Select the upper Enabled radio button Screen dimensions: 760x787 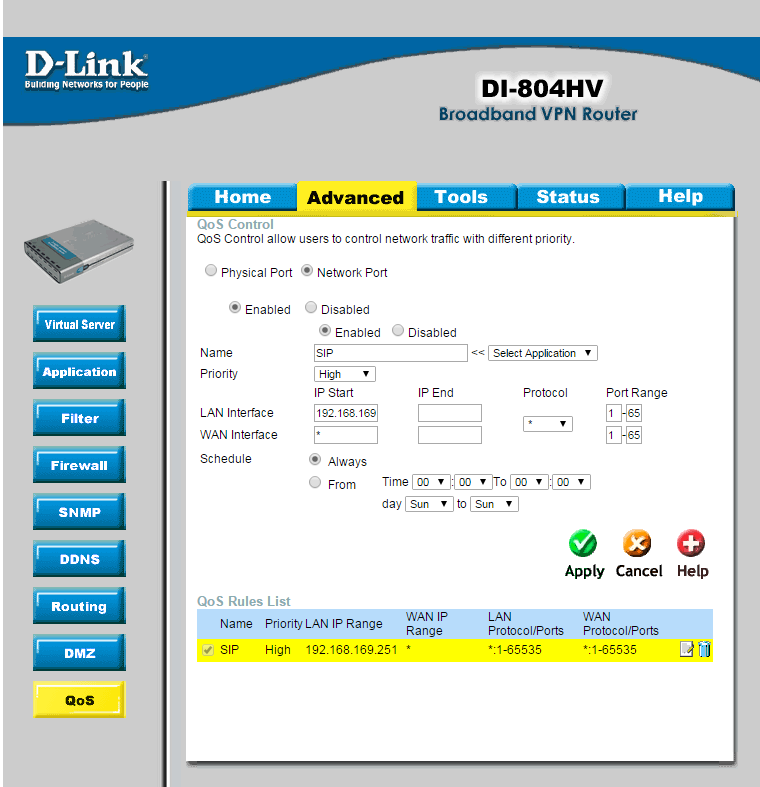234,307
